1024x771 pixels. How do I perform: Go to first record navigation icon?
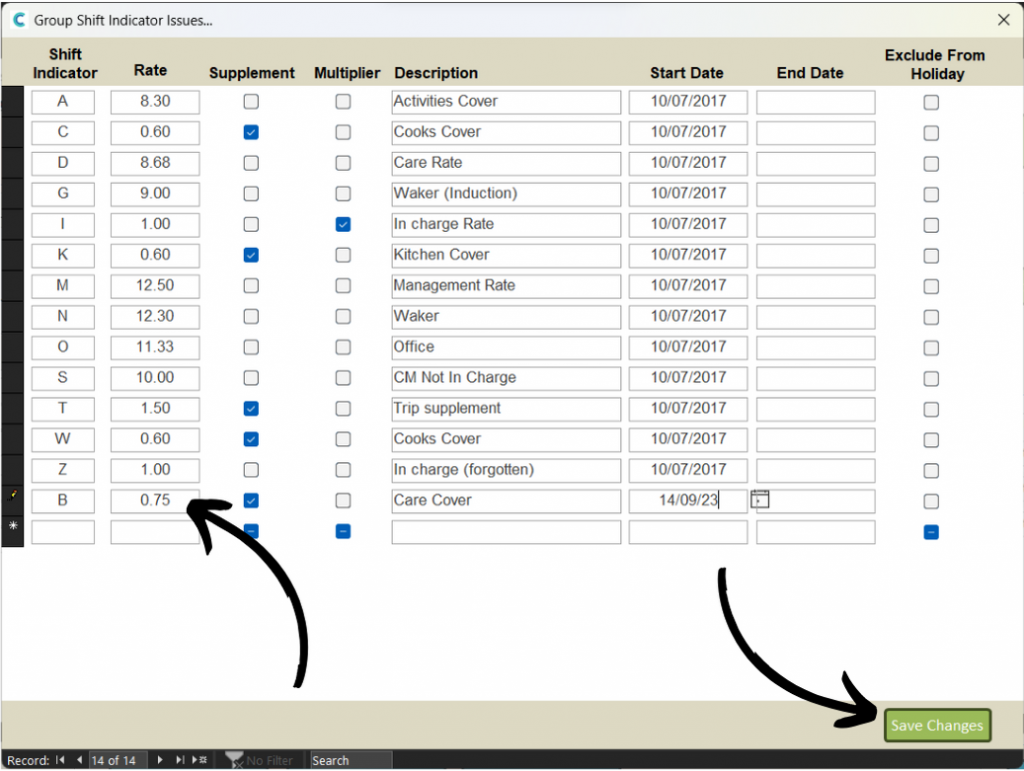click(60, 760)
